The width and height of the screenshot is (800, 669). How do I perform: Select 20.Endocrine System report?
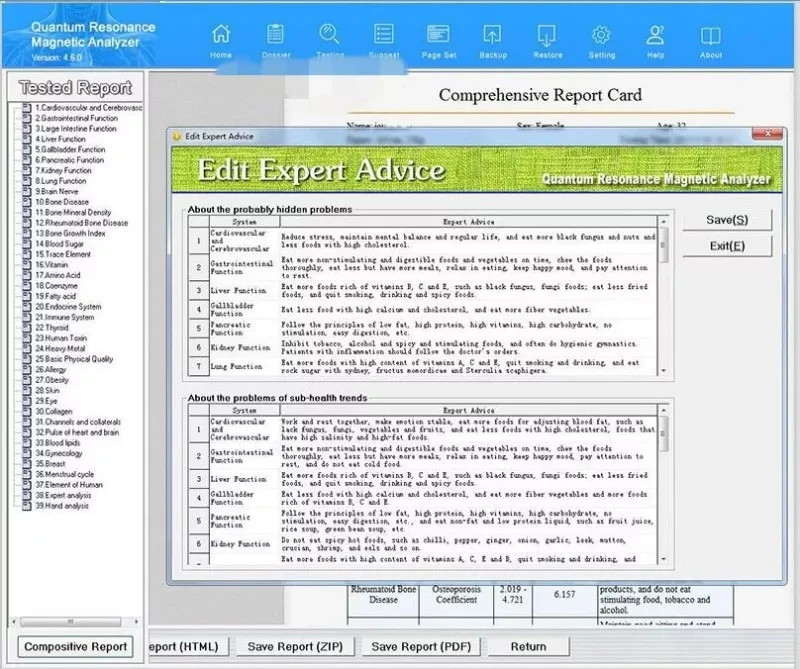tap(68, 307)
